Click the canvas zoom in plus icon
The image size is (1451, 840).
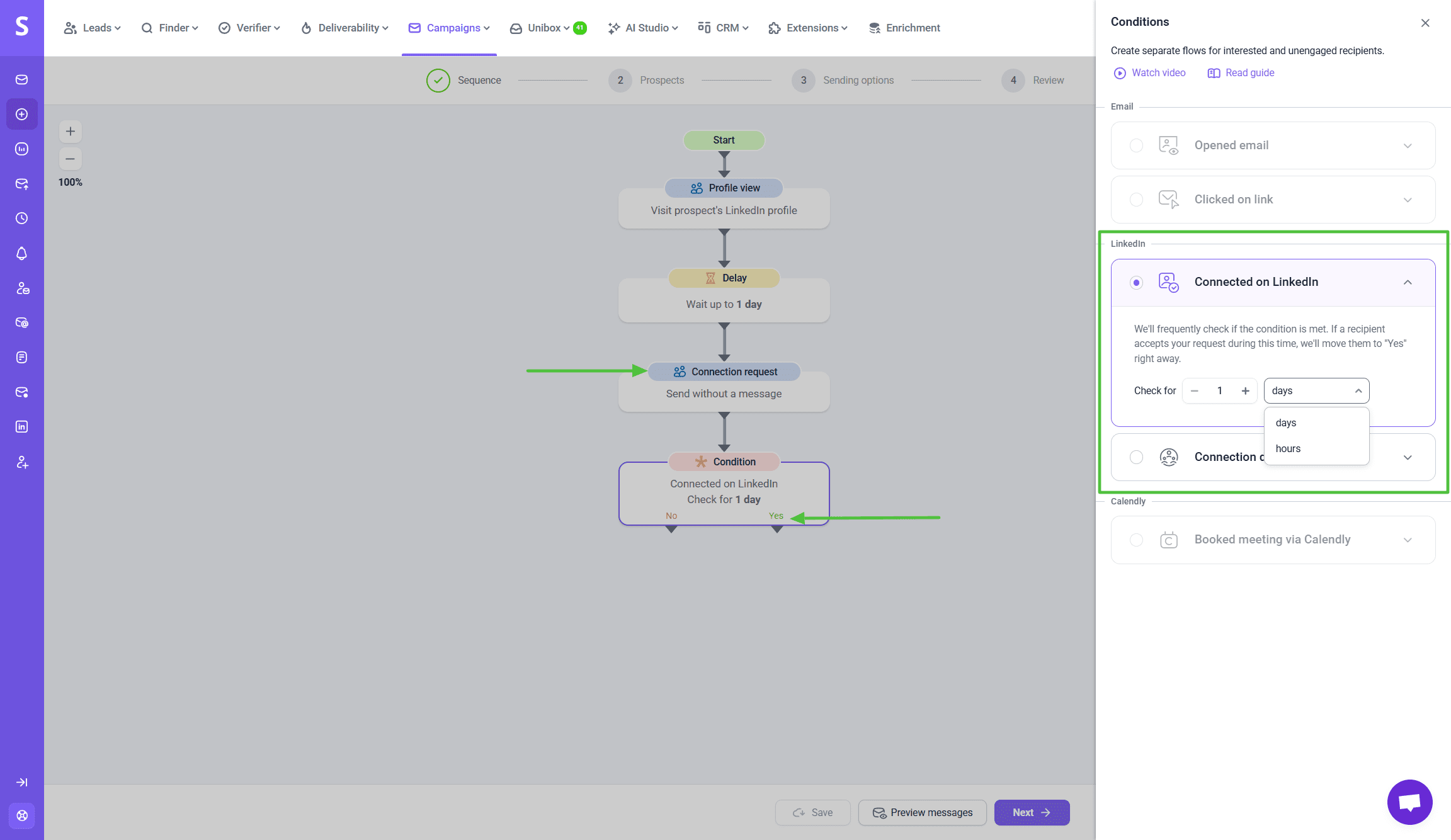(x=71, y=131)
